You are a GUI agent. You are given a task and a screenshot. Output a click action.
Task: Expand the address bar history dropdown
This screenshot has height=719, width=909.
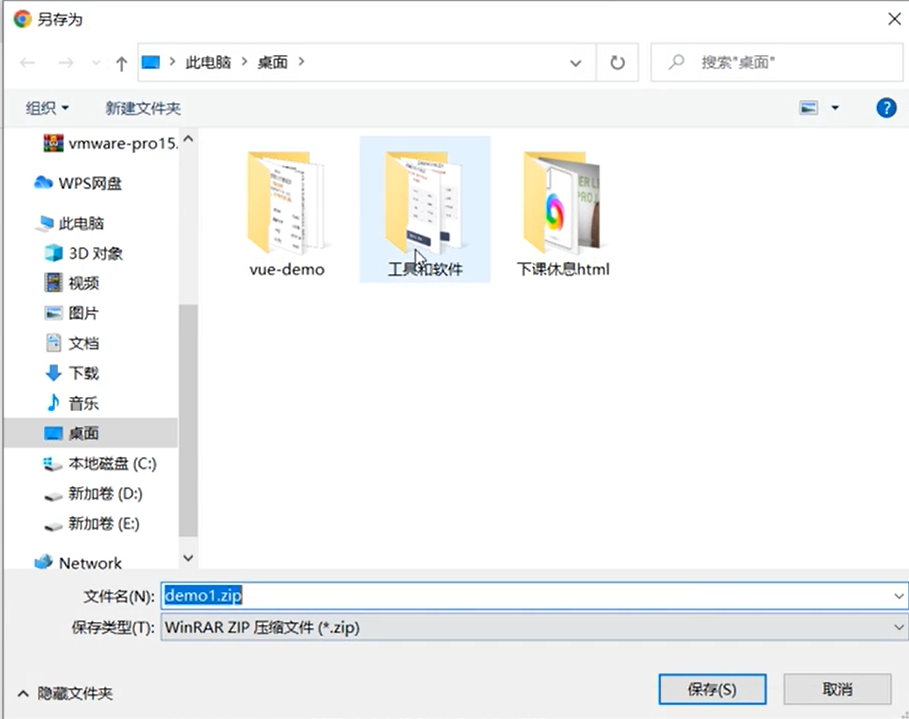(576, 63)
